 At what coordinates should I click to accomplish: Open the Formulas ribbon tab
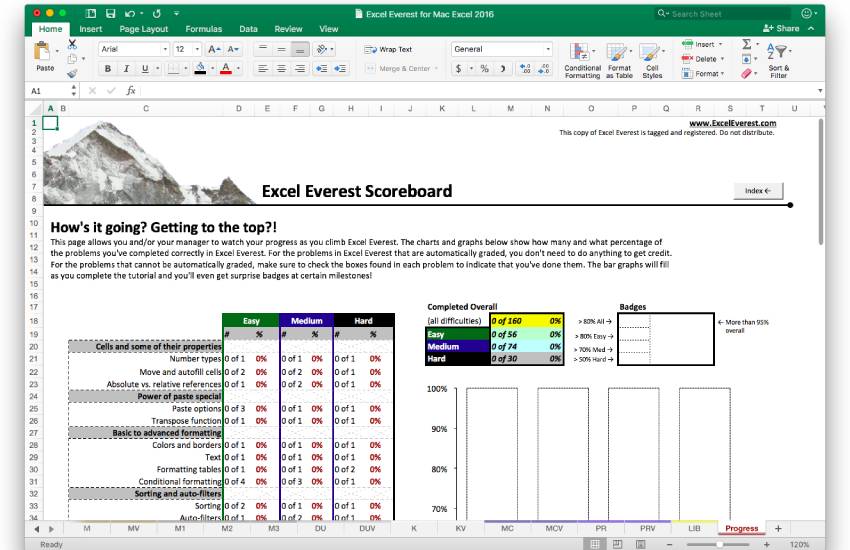203,29
